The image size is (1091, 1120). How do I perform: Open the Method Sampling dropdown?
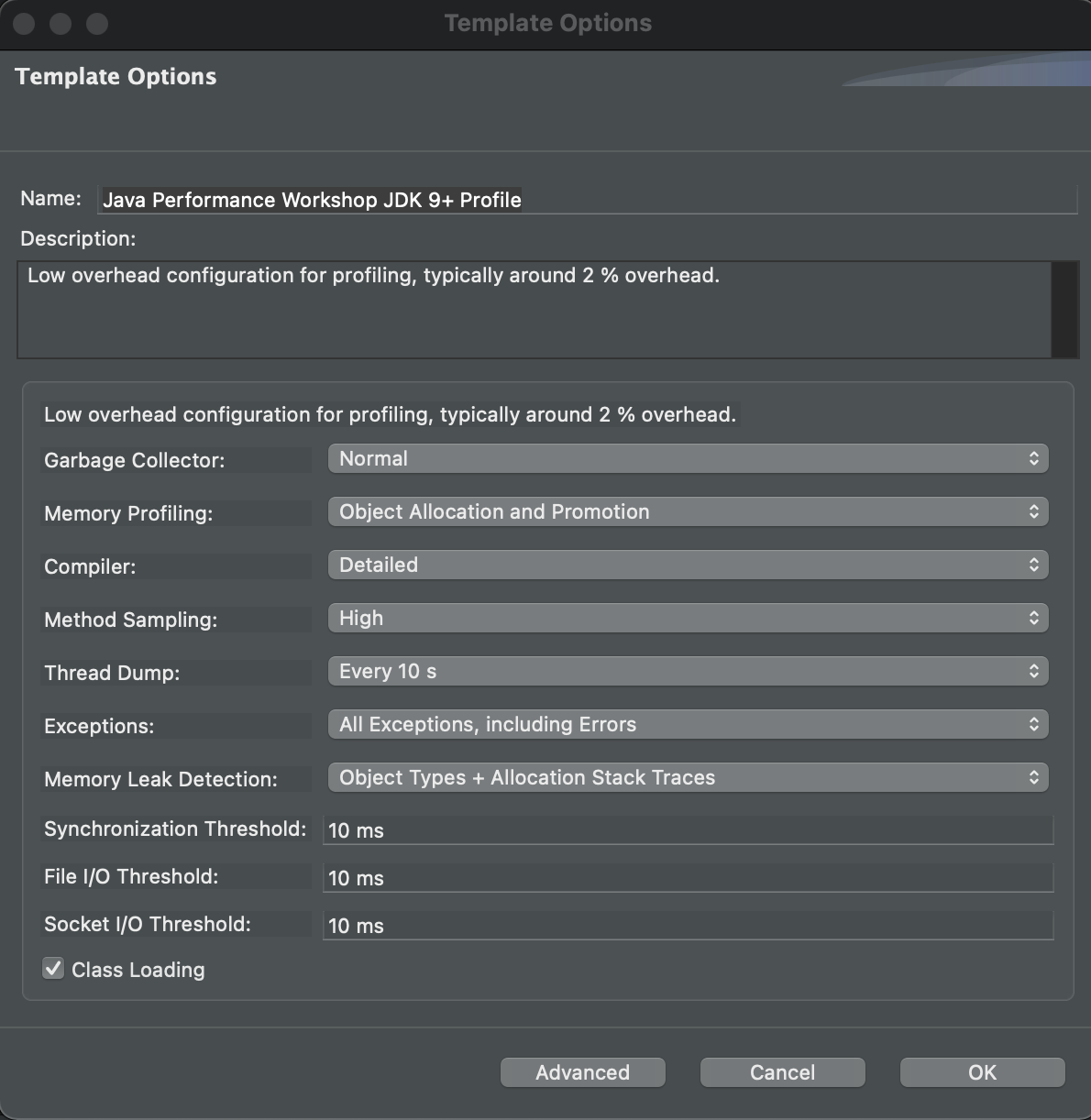pyautogui.click(x=688, y=618)
